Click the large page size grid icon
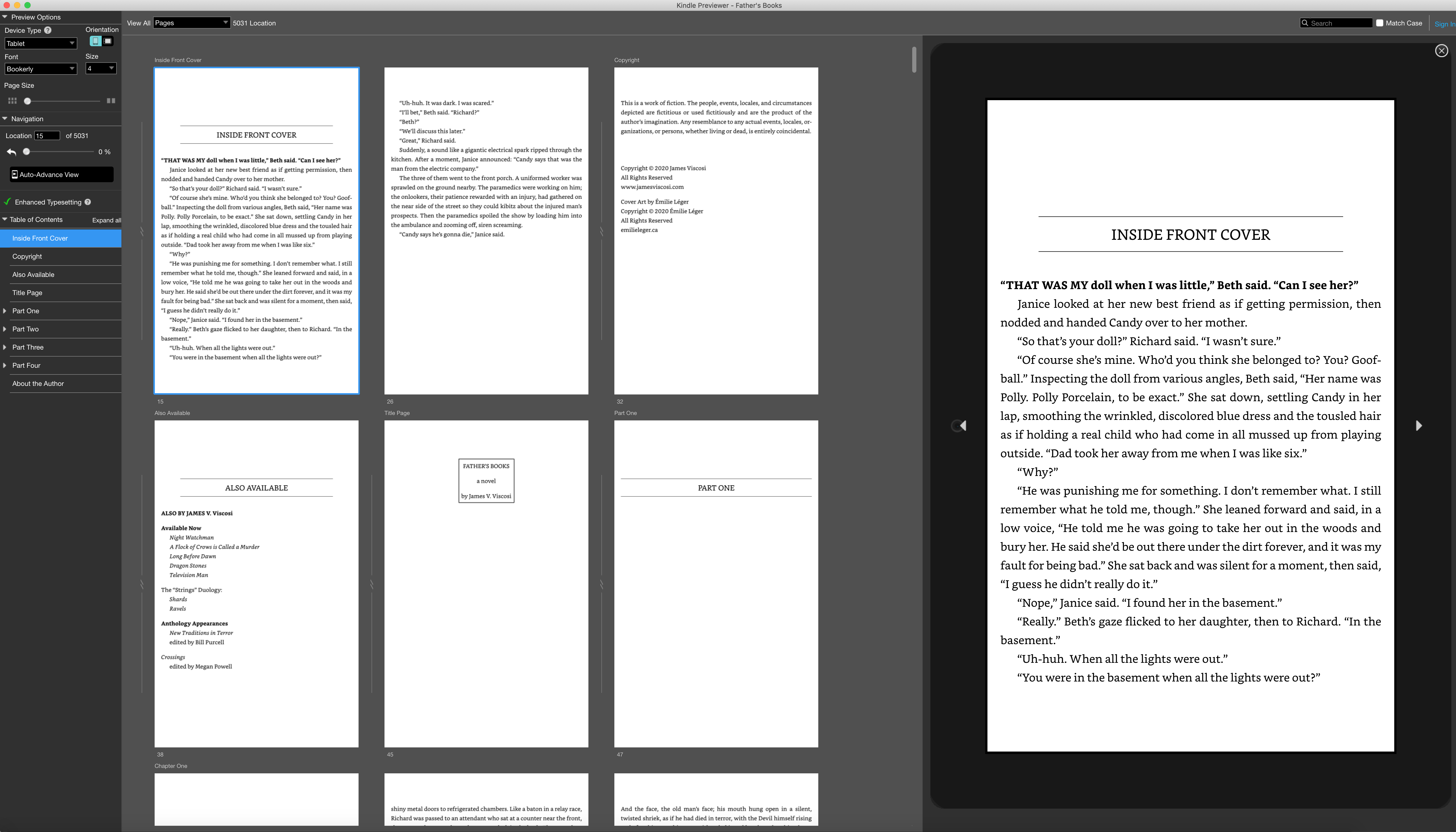This screenshot has height=832, width=1456. click(x=111, y=101)
